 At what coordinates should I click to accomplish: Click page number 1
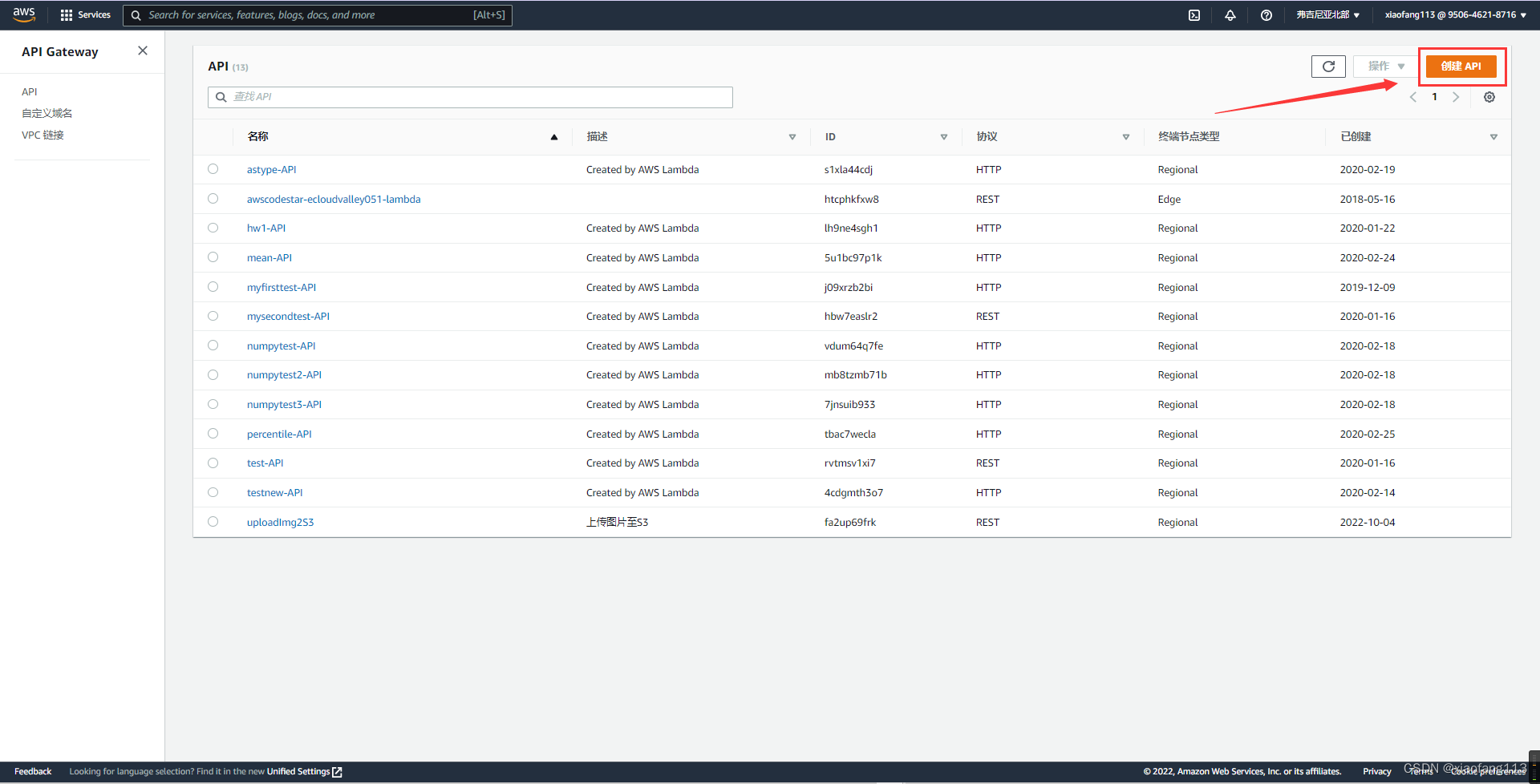1435,97
